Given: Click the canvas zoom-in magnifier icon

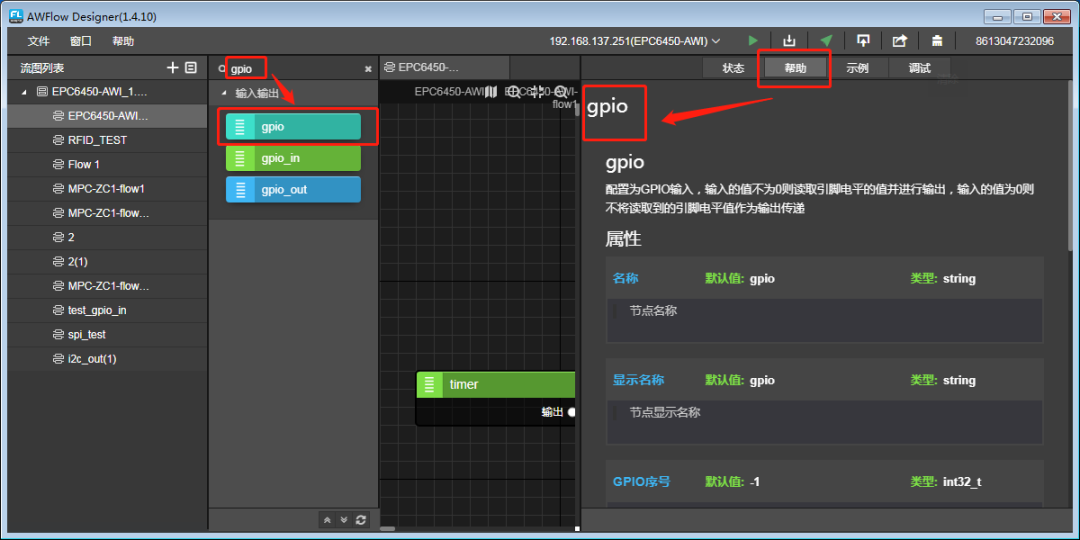Looking at the screenshot, I should point(514,92).
